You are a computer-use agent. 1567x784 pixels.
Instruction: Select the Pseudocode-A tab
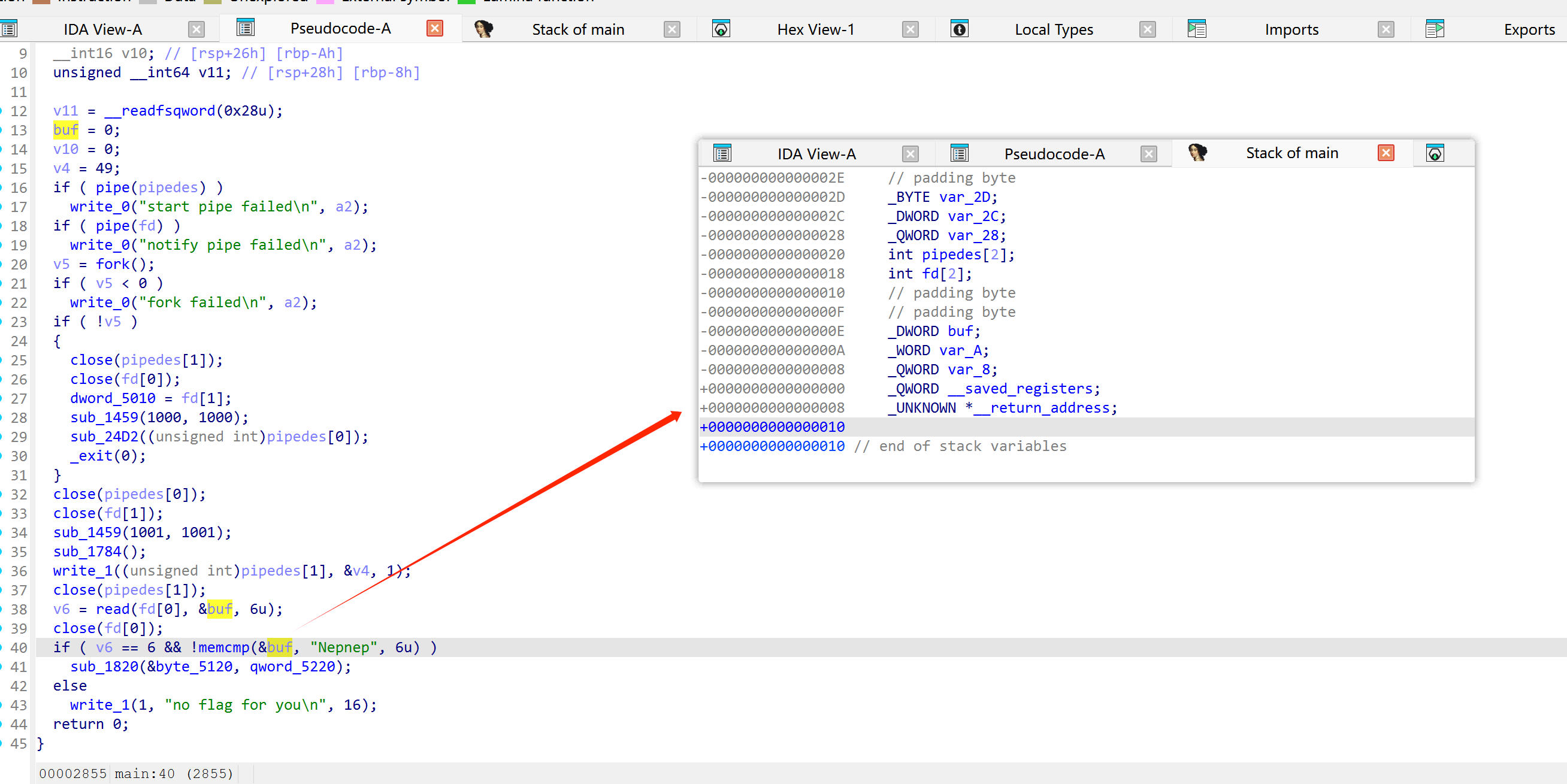click(x=341, y=29)
